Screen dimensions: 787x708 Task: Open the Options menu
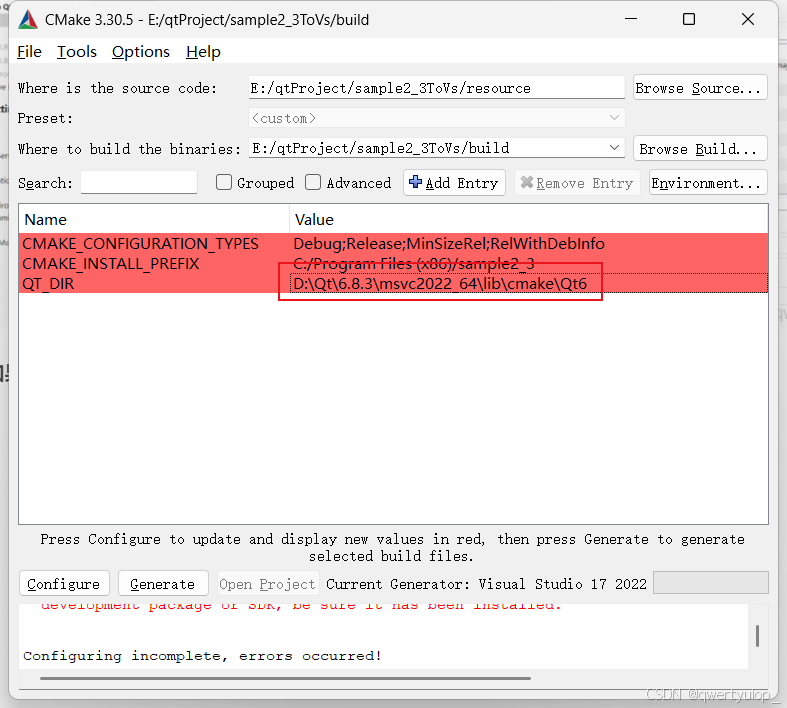tap(141, 52)
